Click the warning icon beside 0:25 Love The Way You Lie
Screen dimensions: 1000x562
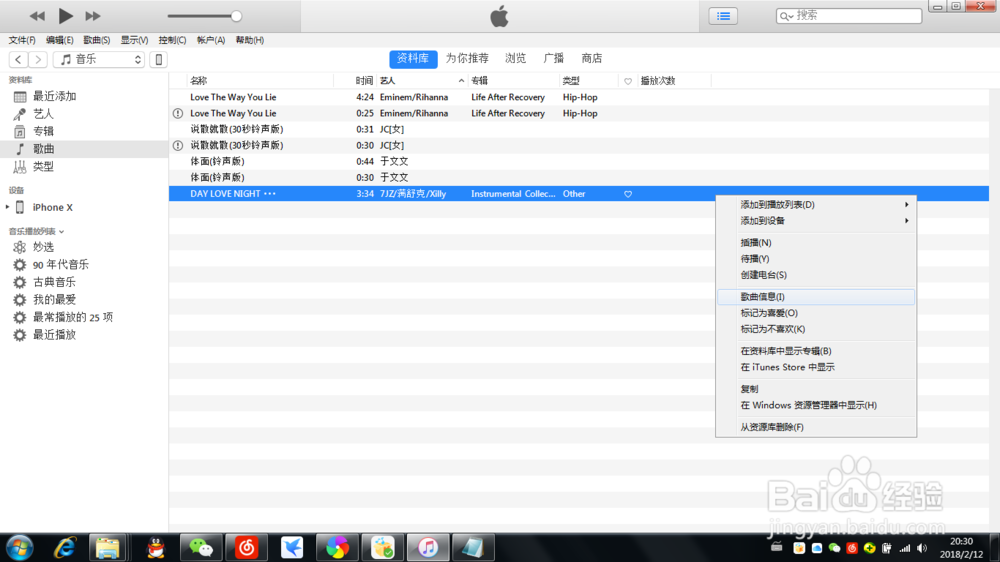point(178,114)
